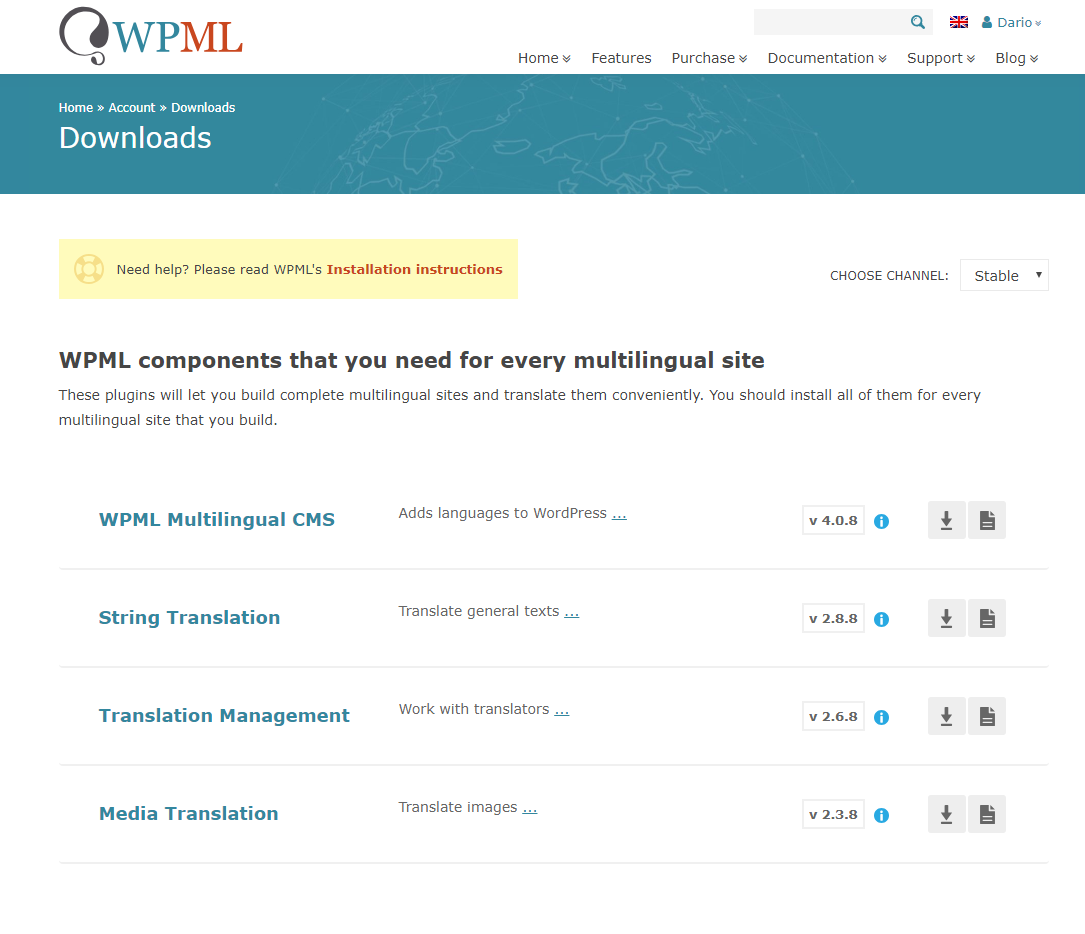Open Translation Management title link
The image size is (1085, 934).
[224, 715]
